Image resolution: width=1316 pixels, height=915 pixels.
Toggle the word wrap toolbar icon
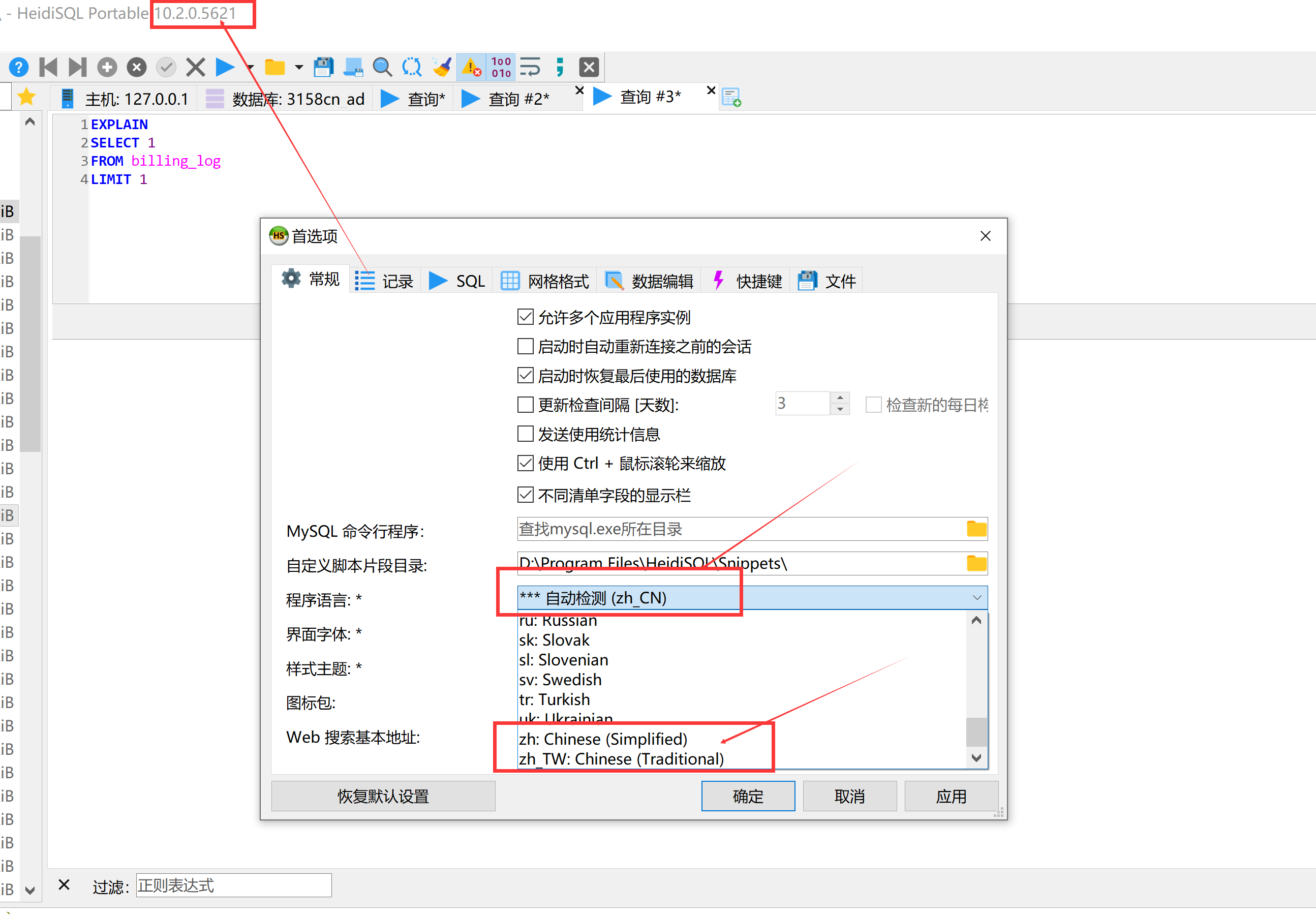tap(530, 67)
